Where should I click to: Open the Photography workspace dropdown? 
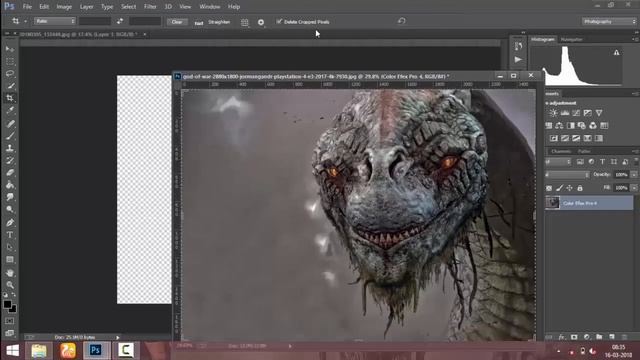tap(609, 22)
